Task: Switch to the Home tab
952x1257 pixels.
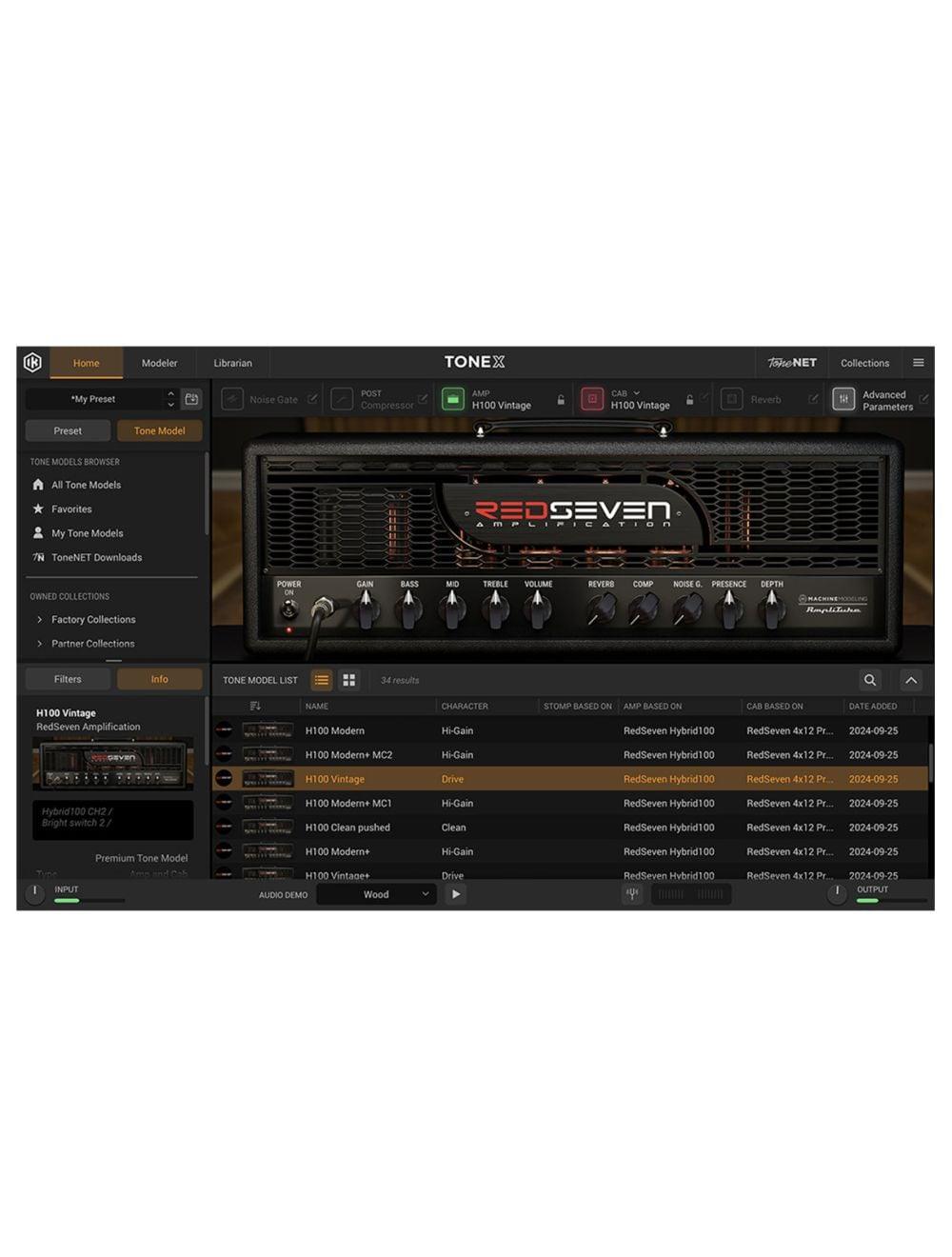Action: (86, 363)
